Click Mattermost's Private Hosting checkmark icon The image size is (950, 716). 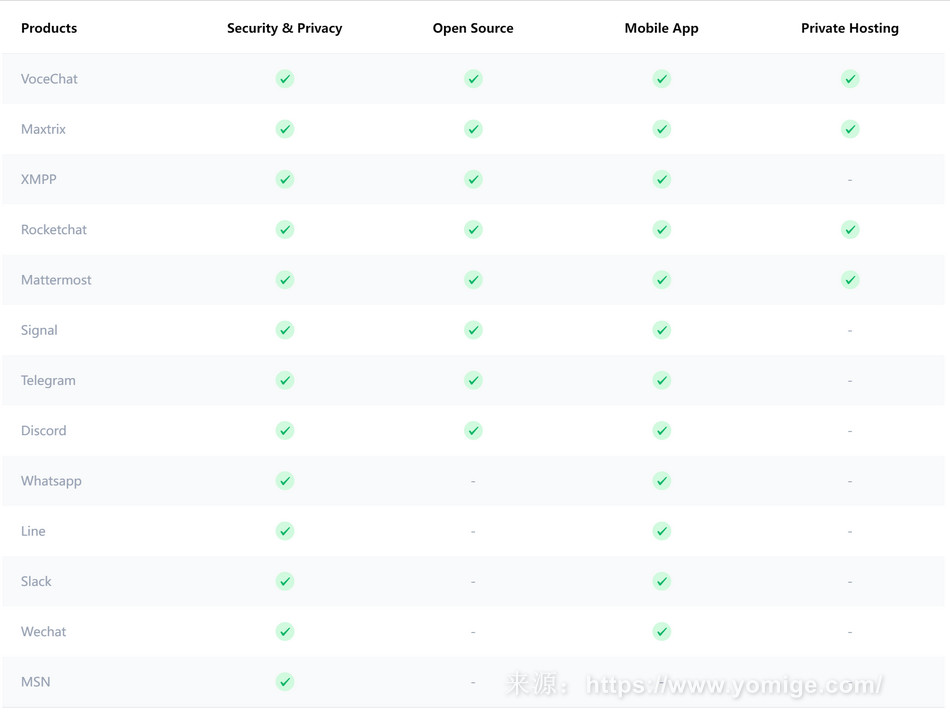850,280
